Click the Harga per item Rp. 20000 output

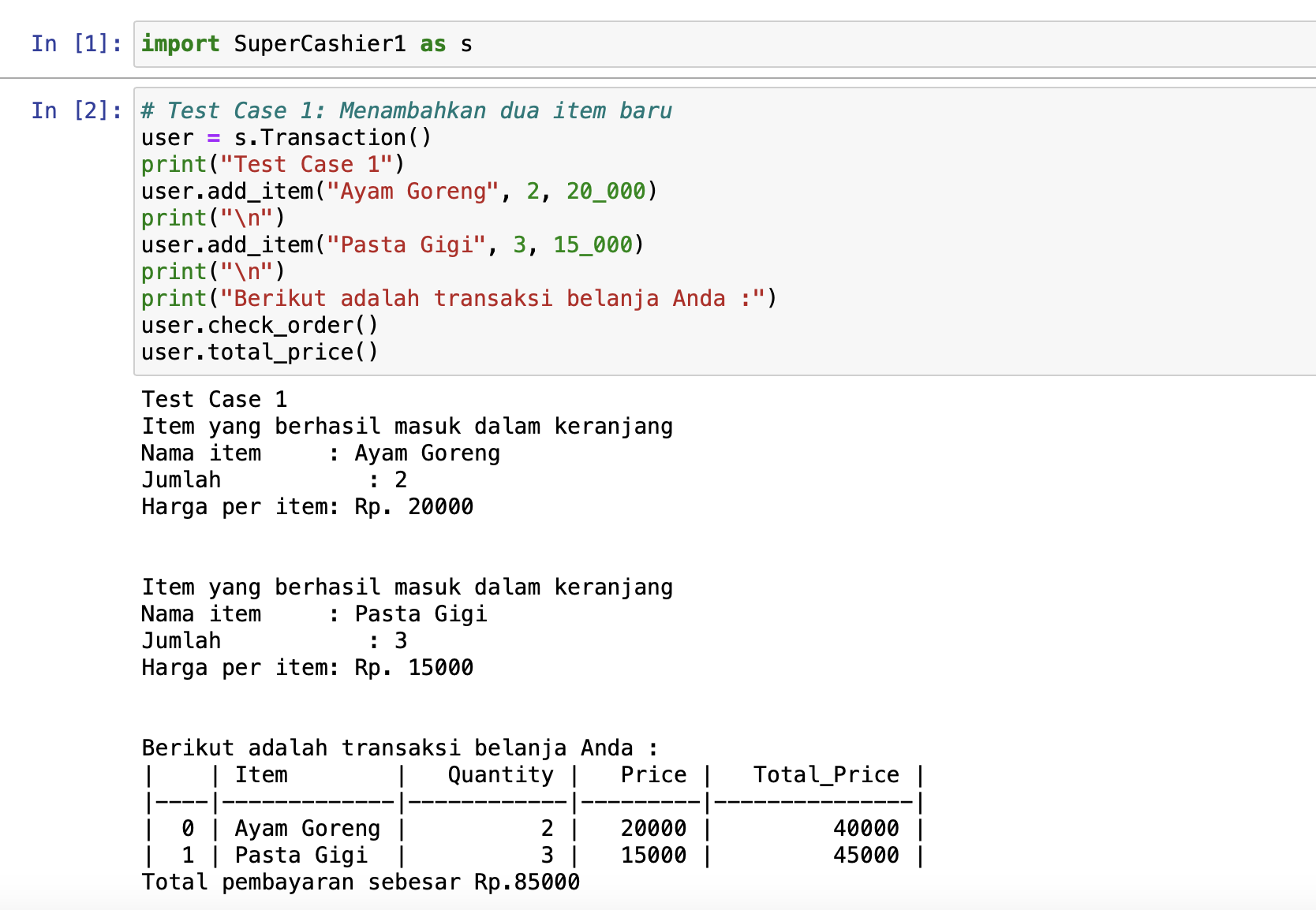pyautogui.click(x=307, y=506)
